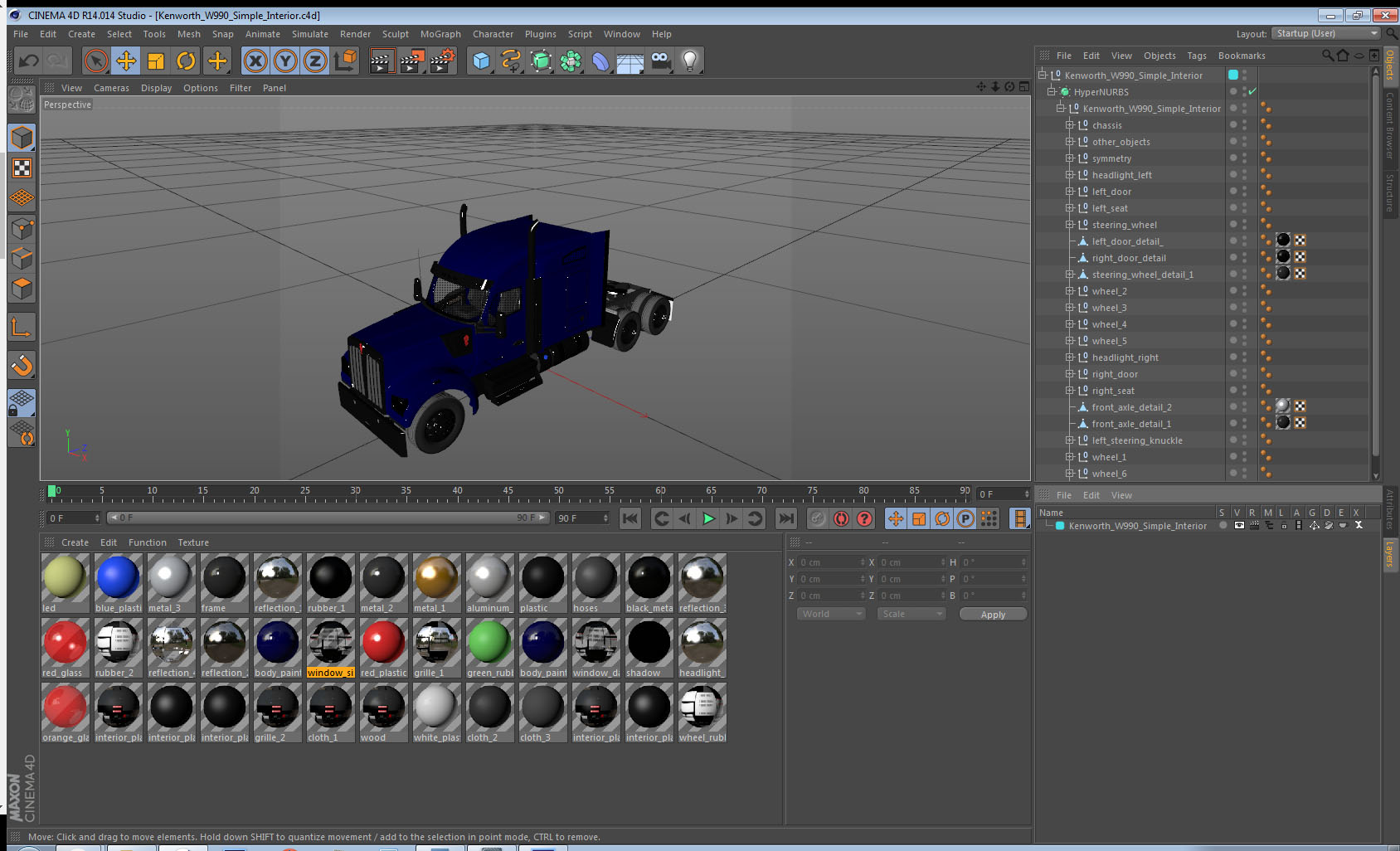Enable the snapping magnet icon
1400x851 pixels.
(x=22, y=365)
